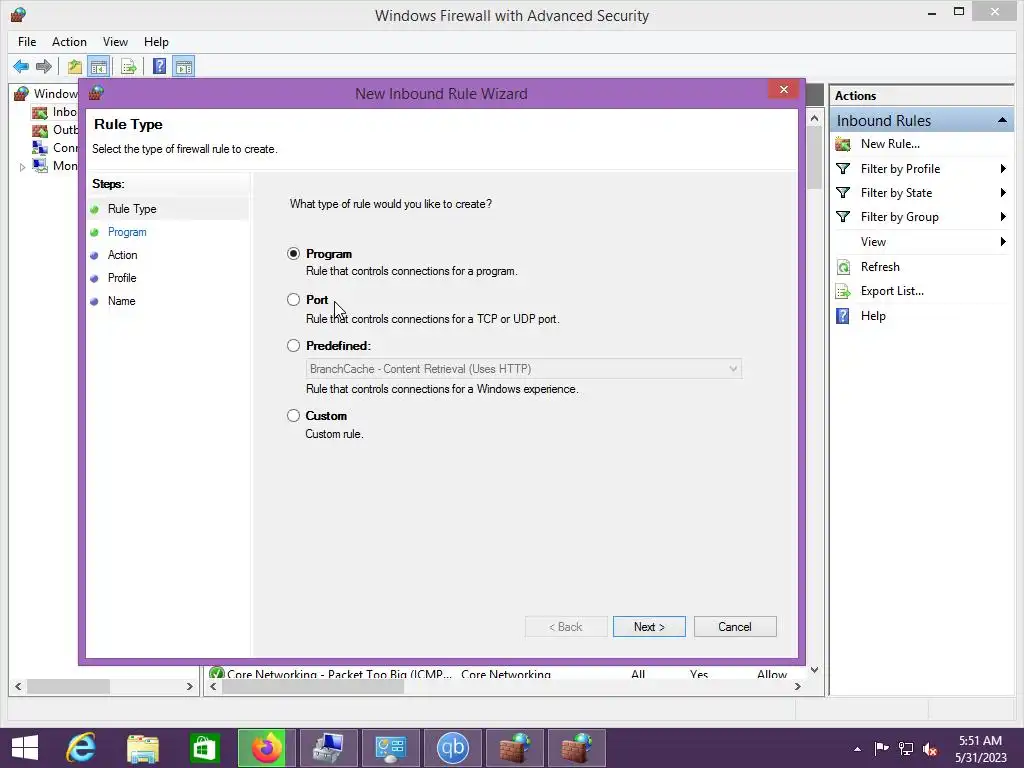Image resolution: width=1024 pixels, height=768 pixels.
Task: Click the Export List icon in Actions pane
Action: pos(843,291)
